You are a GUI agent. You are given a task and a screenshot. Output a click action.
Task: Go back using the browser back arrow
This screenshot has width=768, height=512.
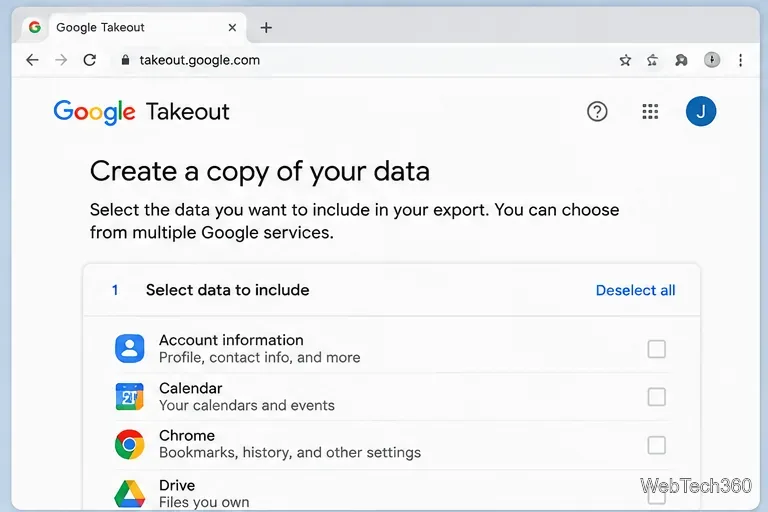click(x=32, y=60)
